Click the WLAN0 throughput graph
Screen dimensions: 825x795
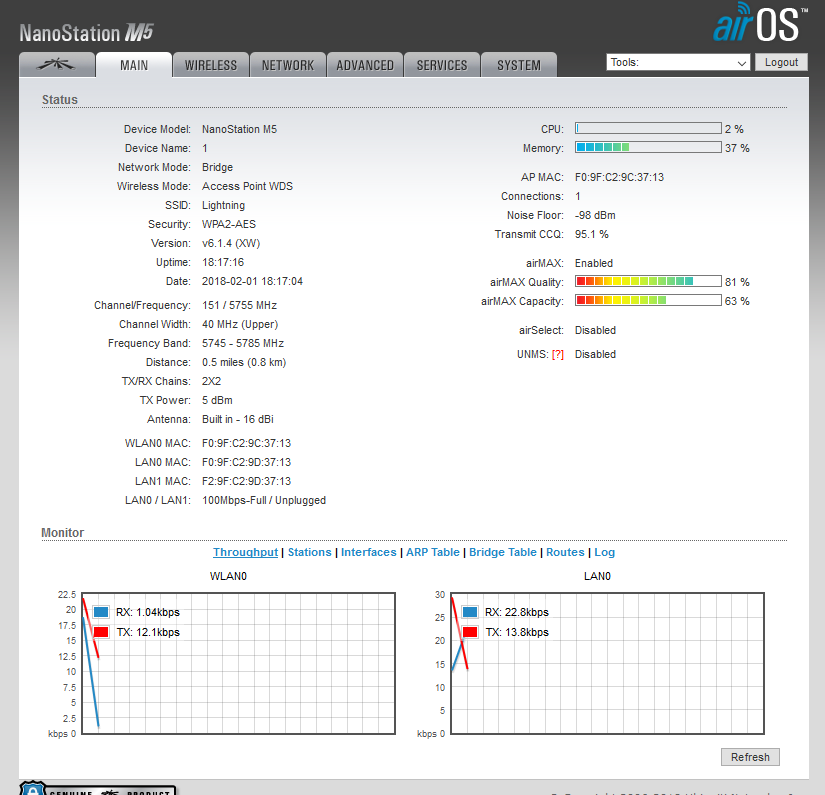click(x=238, y=663)
